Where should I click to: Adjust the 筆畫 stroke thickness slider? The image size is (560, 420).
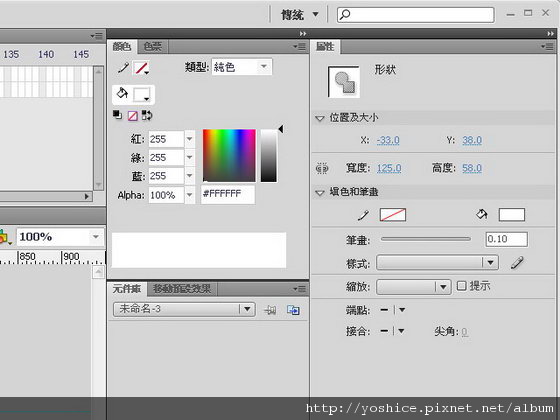(426, 239)
